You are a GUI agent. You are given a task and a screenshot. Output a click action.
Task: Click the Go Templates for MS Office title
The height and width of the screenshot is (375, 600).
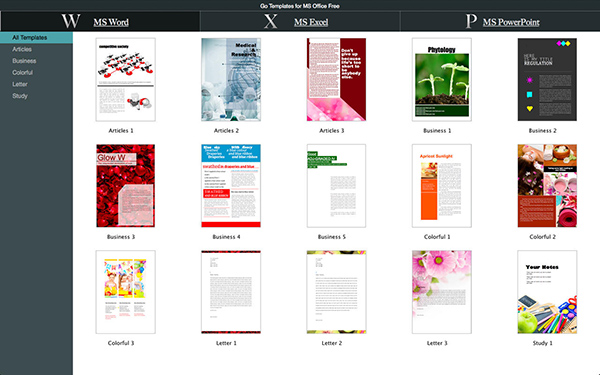[300, 6]
